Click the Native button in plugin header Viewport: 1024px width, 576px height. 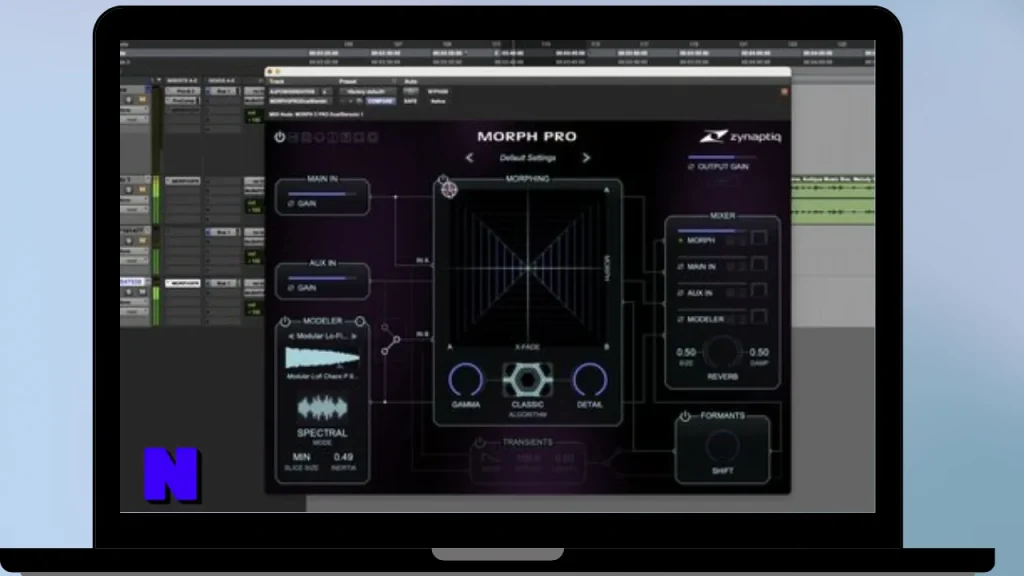tap(438, 101)
